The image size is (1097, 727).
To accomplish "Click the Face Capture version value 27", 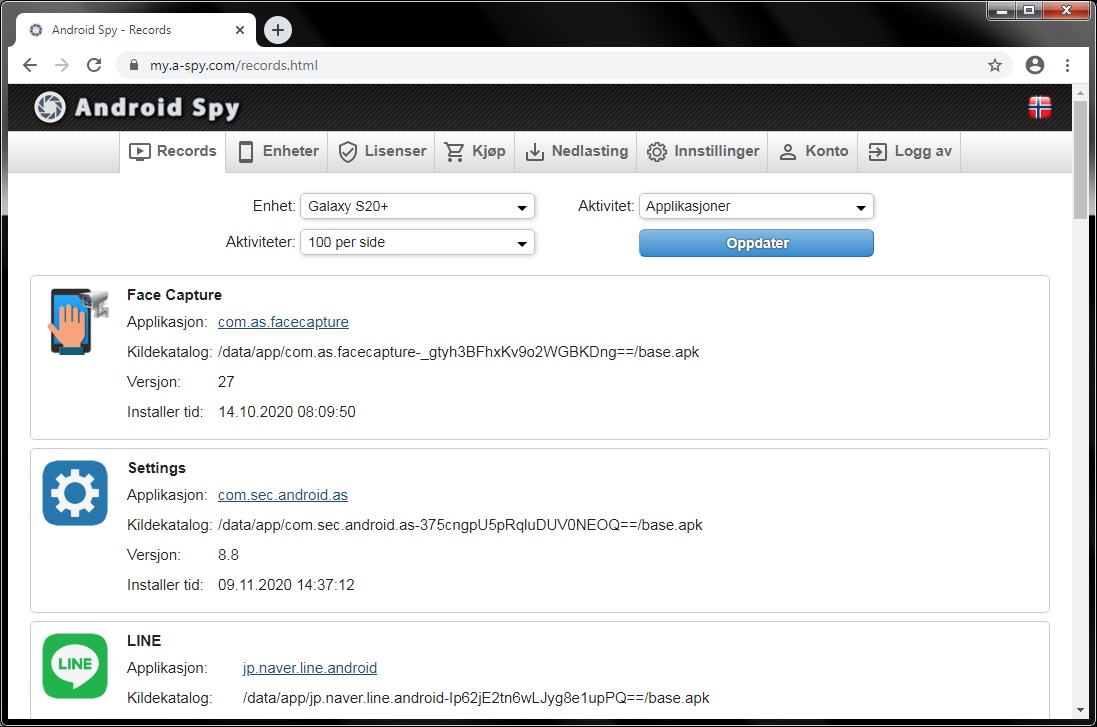I will (x=226, y=381).
